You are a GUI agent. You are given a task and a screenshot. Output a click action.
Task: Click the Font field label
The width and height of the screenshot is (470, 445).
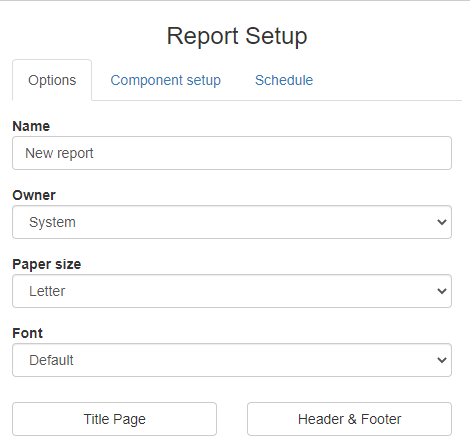(x=28, y=333)
